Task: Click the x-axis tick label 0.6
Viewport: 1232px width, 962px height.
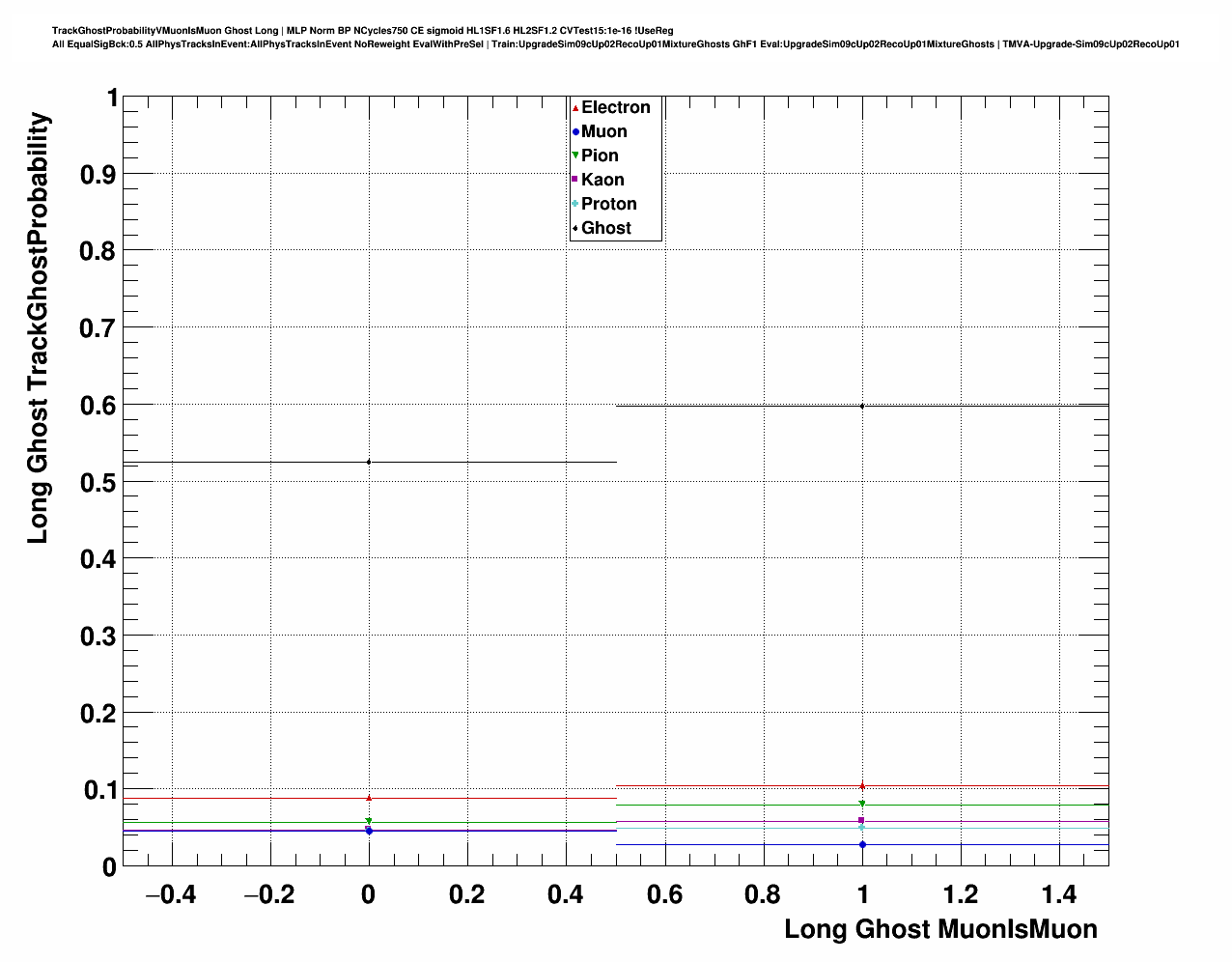Action: click(664, 894)
